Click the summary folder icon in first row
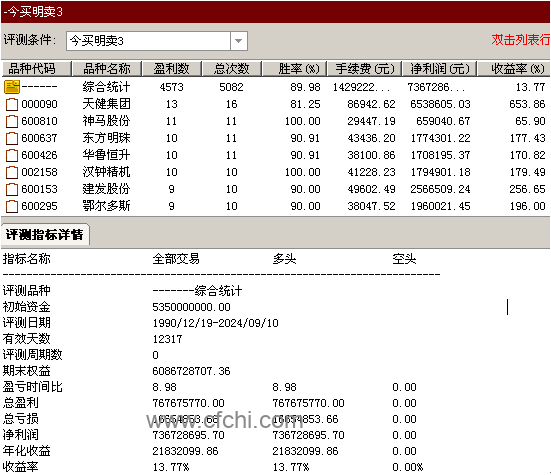The width and height of the screenshot is (551, 475). (12, 87)
